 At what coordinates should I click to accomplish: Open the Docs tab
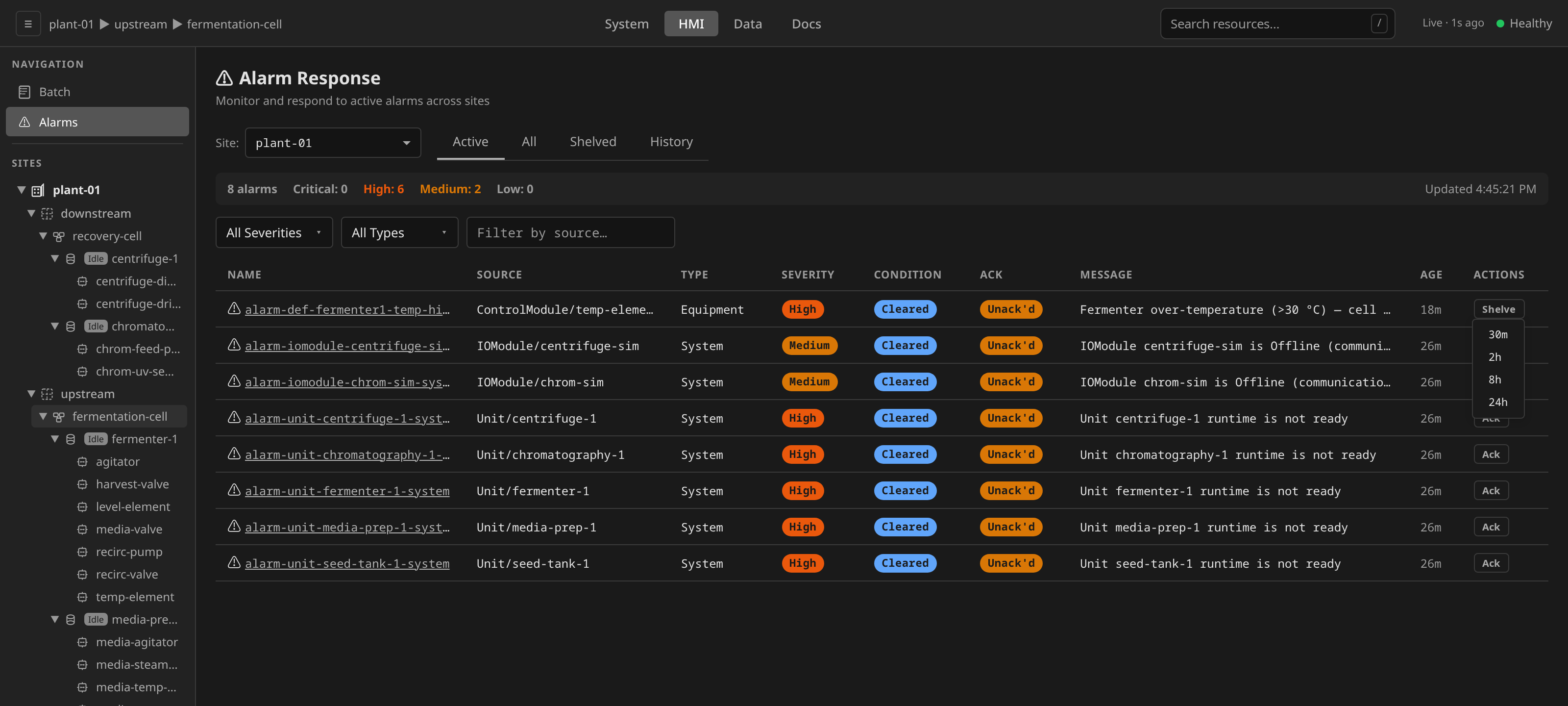click(806, 24)
